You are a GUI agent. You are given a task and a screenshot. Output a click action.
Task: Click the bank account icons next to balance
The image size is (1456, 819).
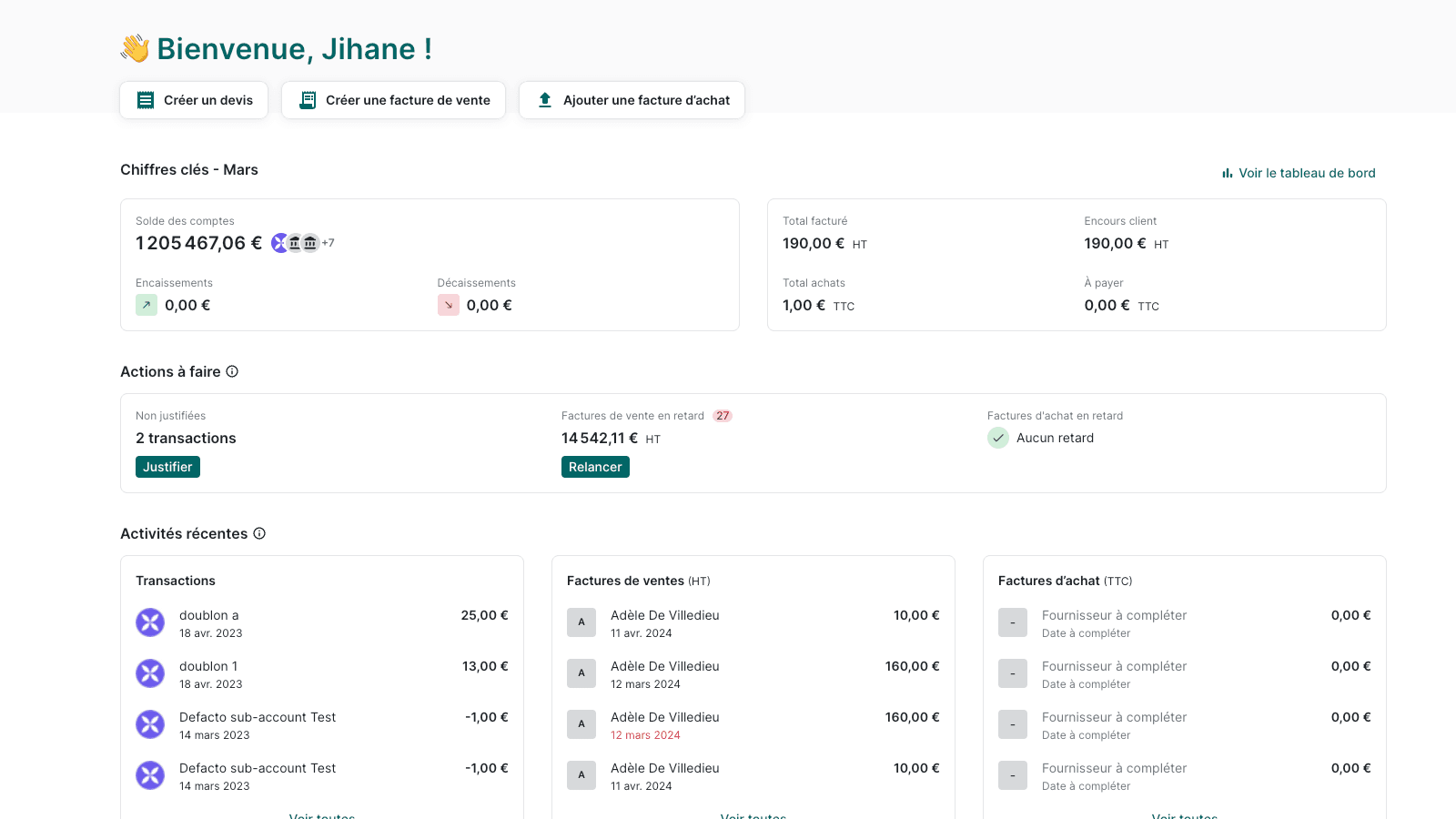click(296, 243)
